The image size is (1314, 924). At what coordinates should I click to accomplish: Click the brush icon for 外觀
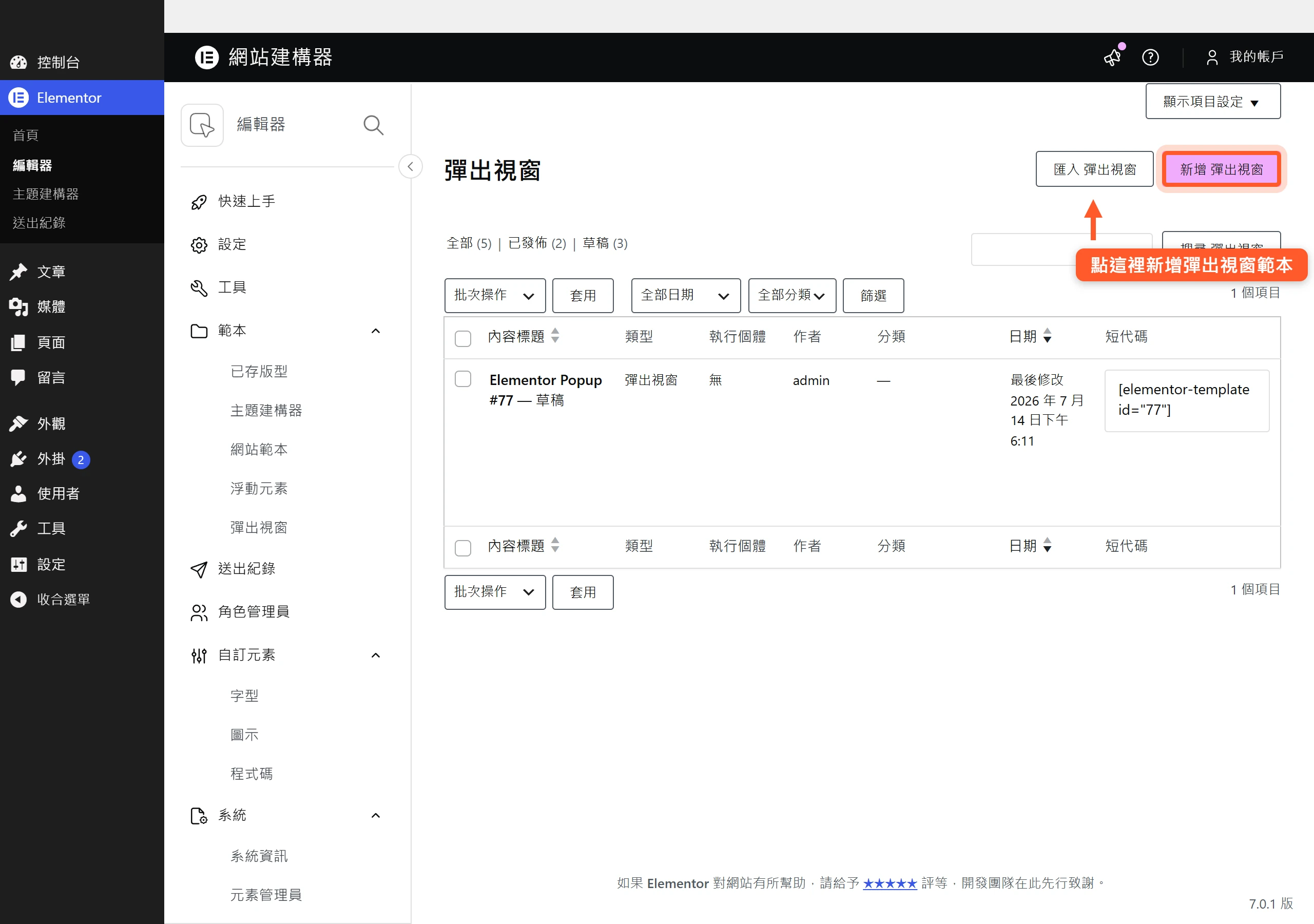click(18, 423)
